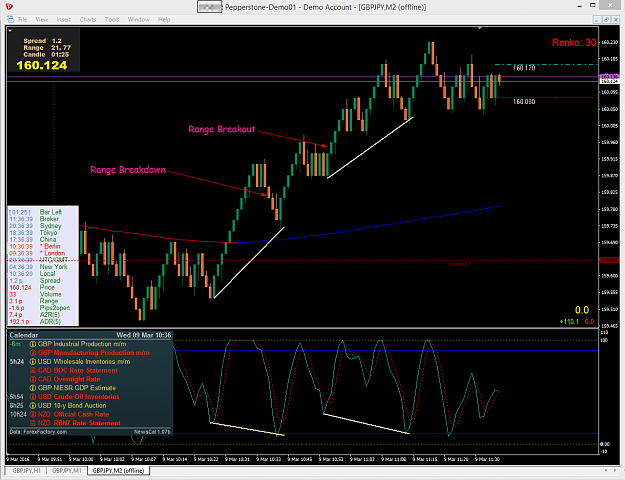This screenshot has height=480, width=625.
Task: Click CAD BOC Rate Statement event
Action: point(78,370)
